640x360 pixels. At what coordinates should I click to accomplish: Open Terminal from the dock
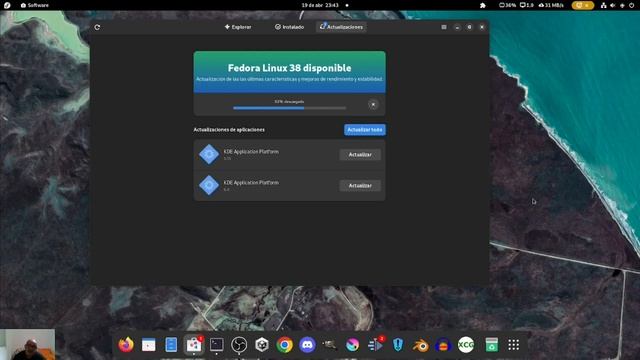tap(216, 345)
